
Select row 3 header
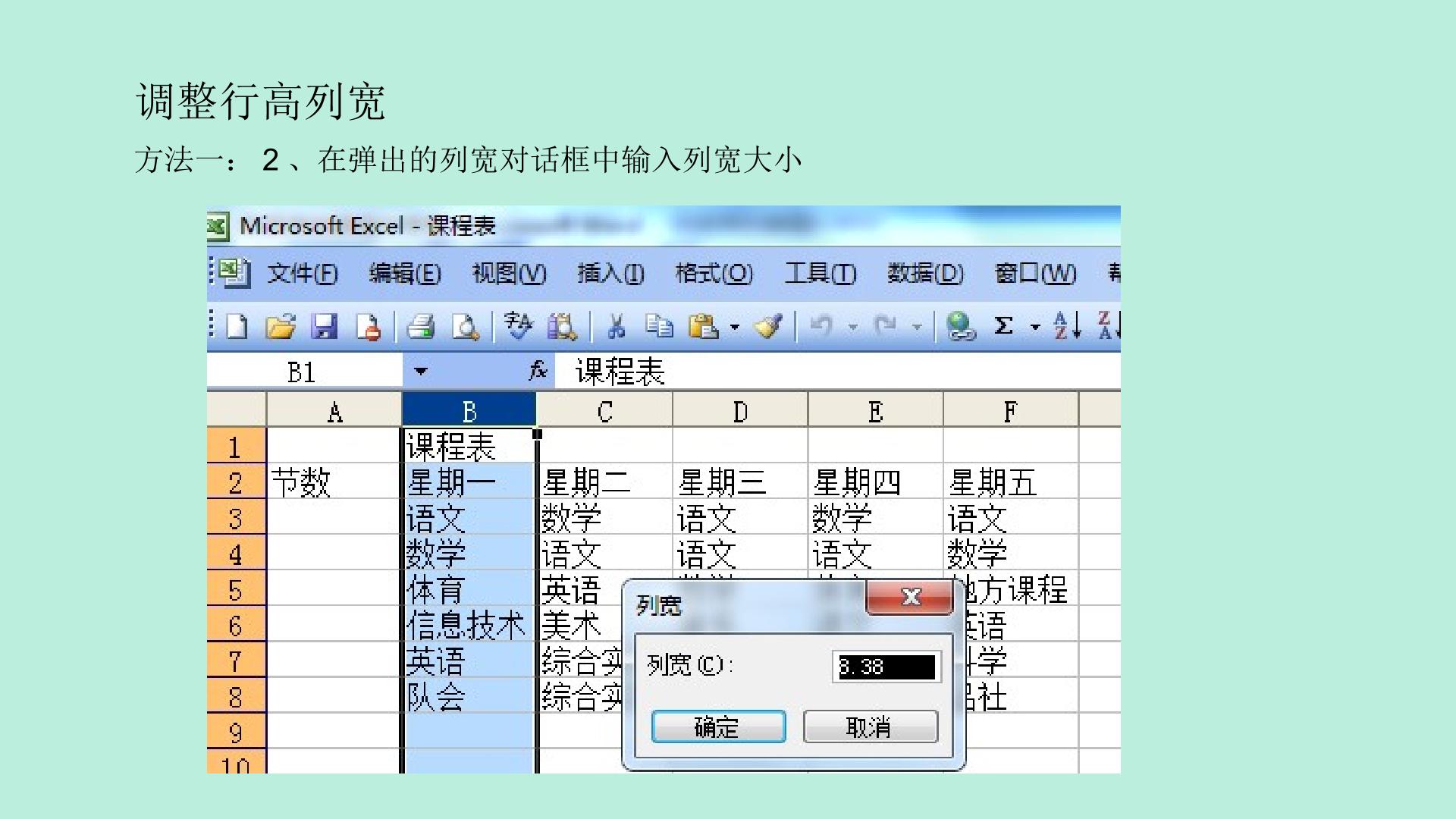[x=236, y=516]
